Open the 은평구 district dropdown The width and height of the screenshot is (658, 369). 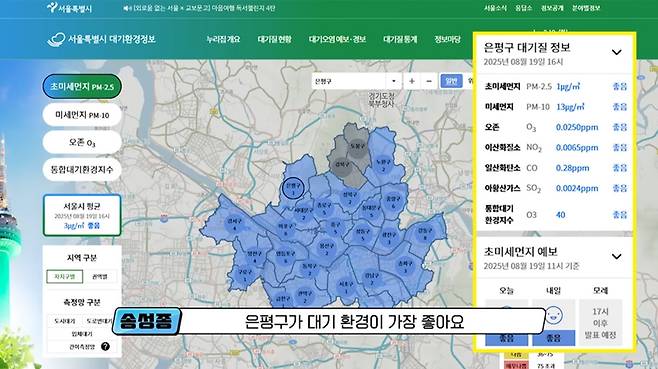tap(356, 81)
